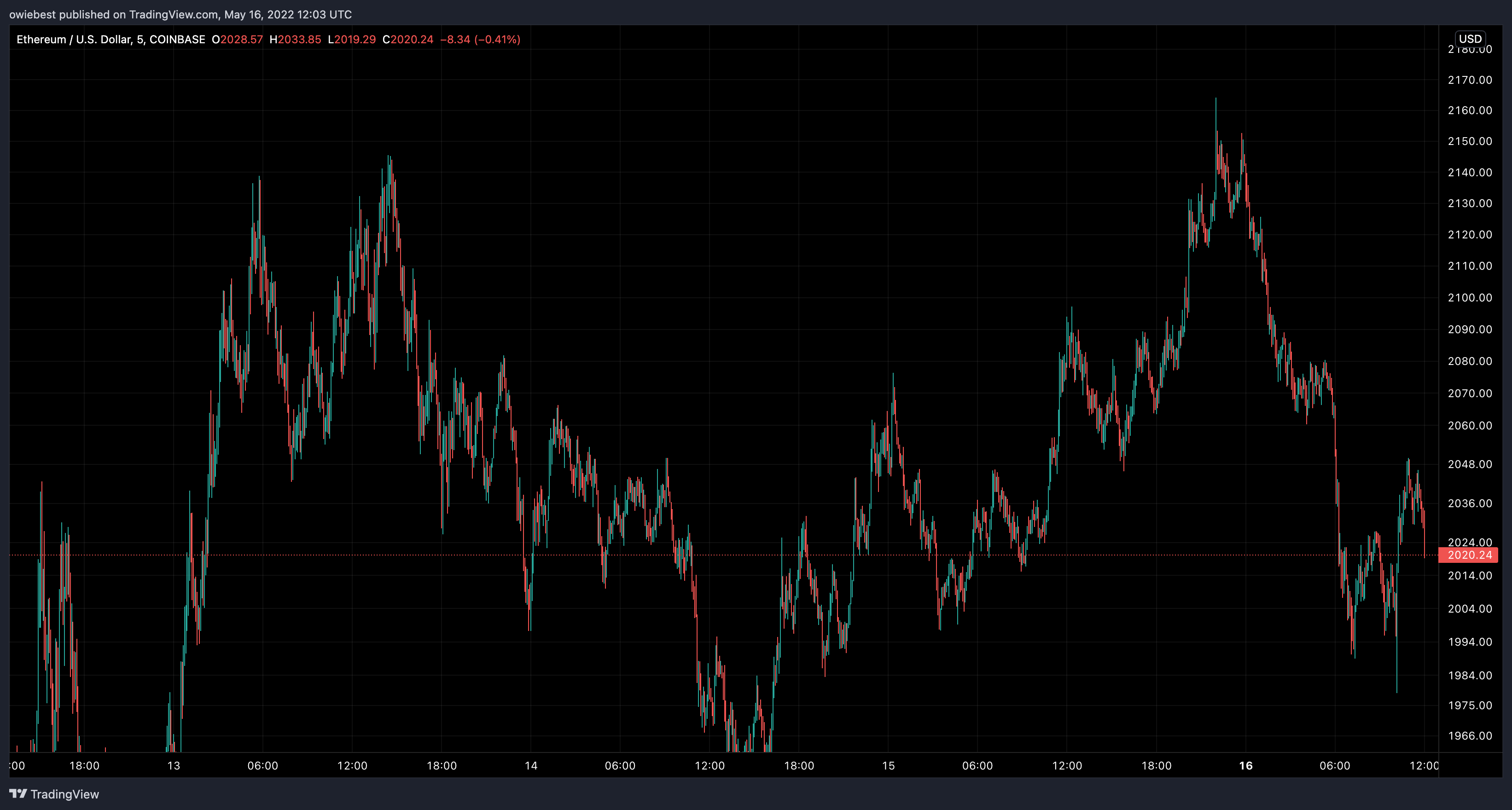Select the 16 date marker on the time axis
Viewport: 1512px width, 810px height.
pyautogui.click(x=1245, y=765)
